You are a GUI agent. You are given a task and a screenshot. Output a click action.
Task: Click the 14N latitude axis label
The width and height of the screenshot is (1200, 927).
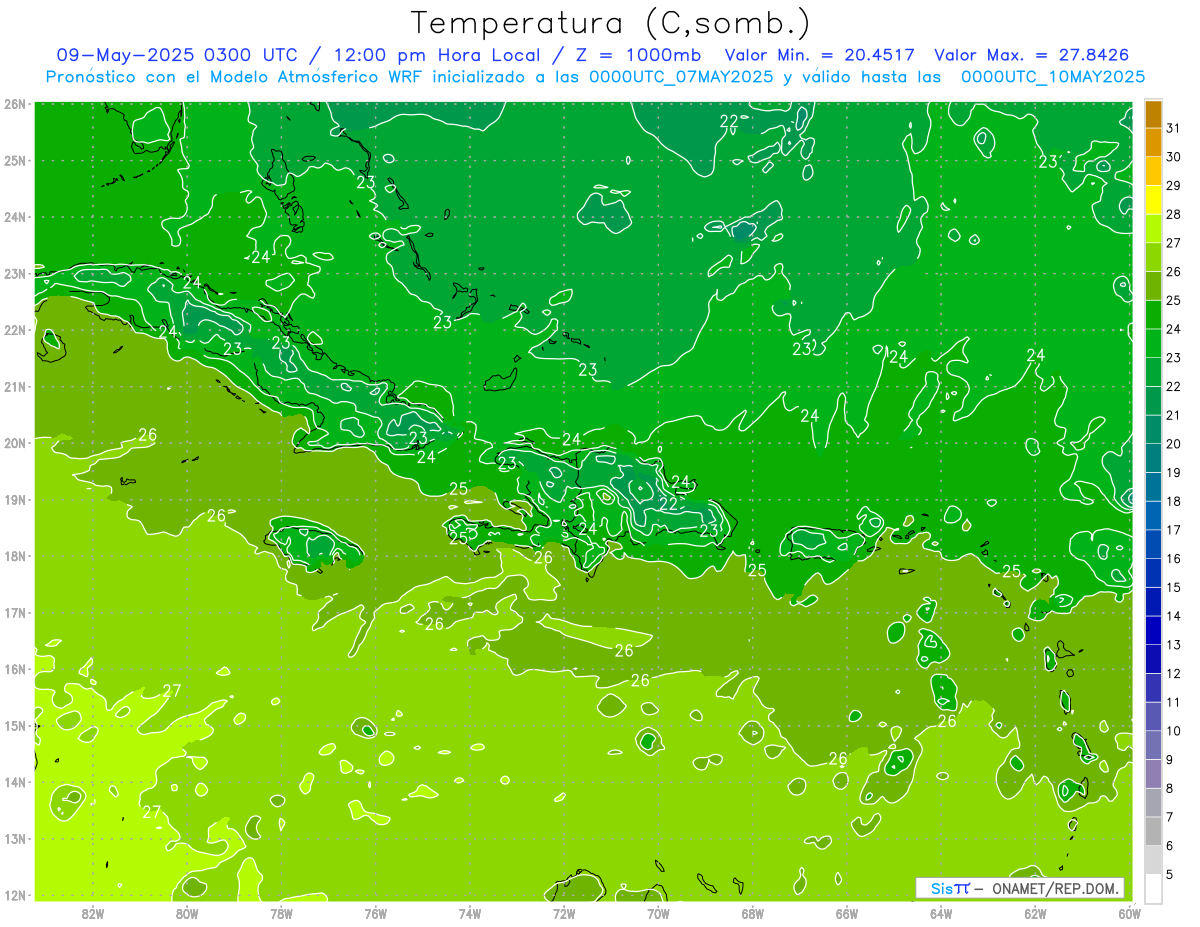[15, 782]
